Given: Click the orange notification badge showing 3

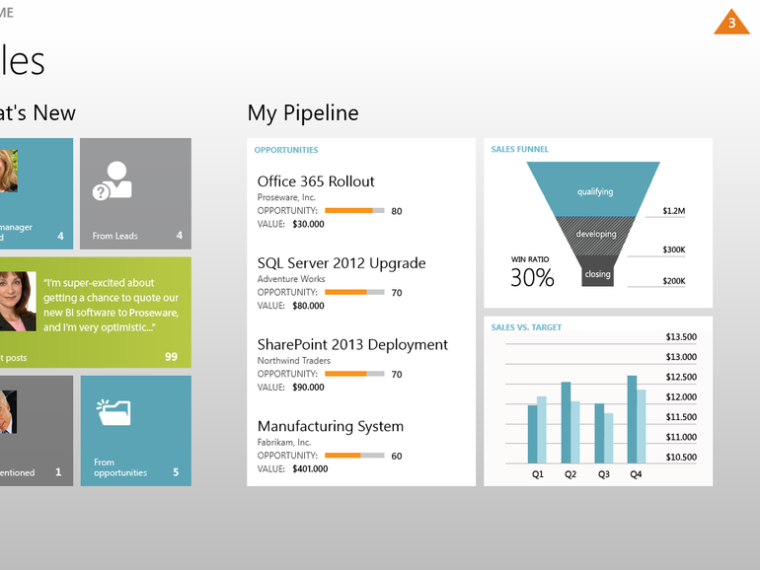Looking at the screenshot, I should tap(731, 23).
